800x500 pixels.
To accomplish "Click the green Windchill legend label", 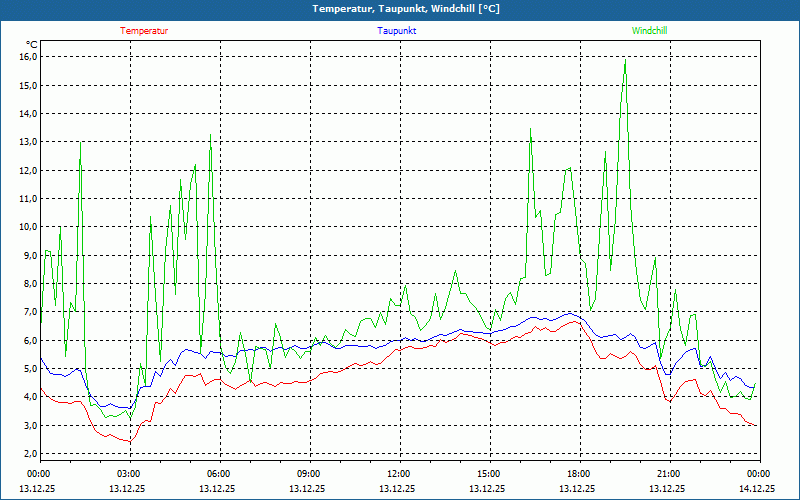I will [649, 31].
